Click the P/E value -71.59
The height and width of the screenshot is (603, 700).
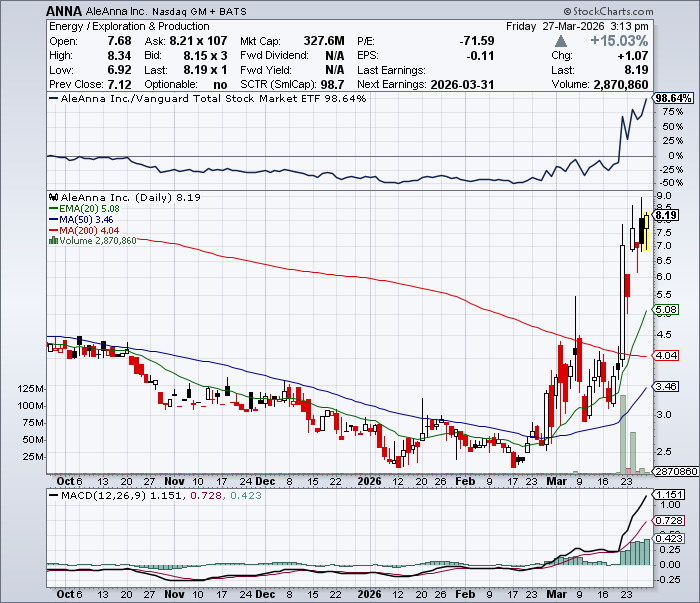(477, 41)
